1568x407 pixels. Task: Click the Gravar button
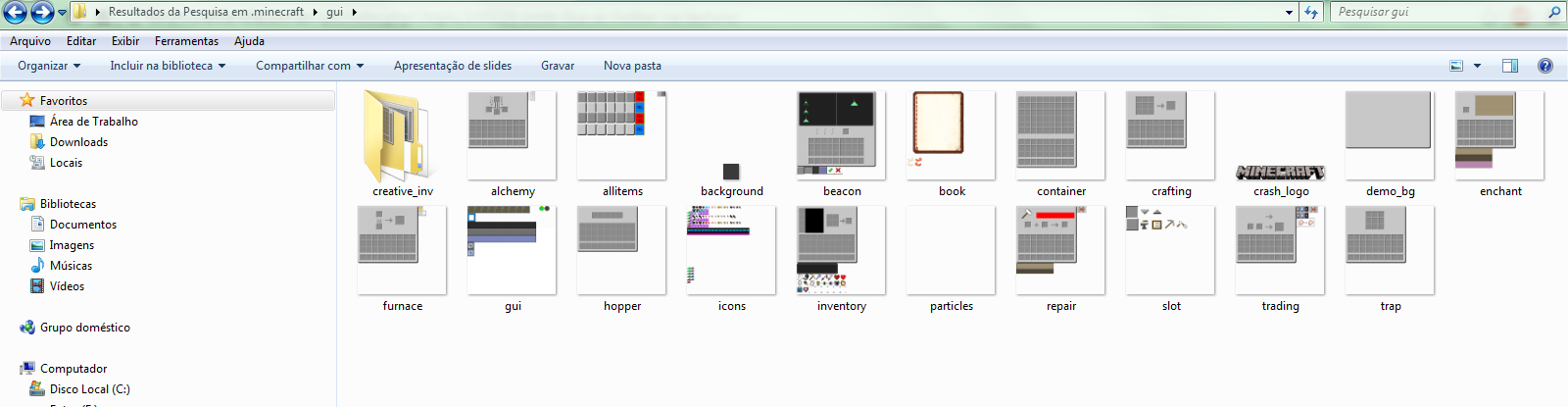coord(558,66)
